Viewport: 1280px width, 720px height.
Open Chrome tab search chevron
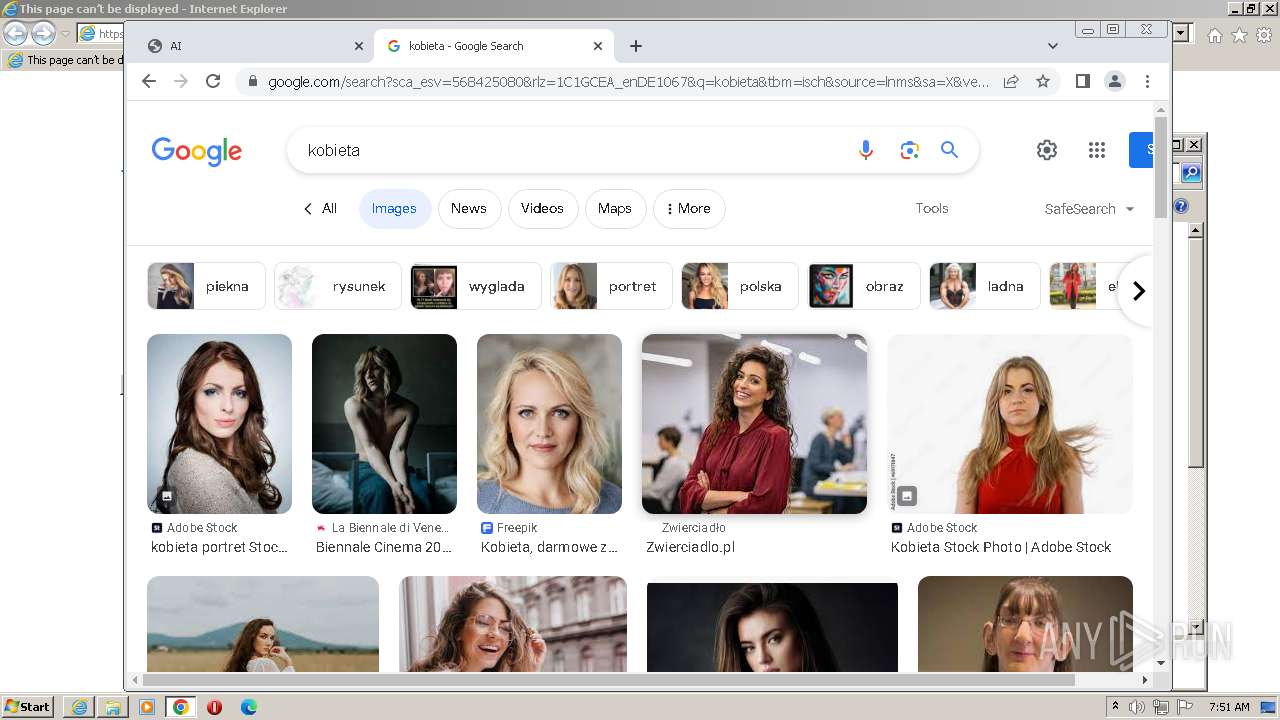pyautogui.click(x=1053, y=46)
